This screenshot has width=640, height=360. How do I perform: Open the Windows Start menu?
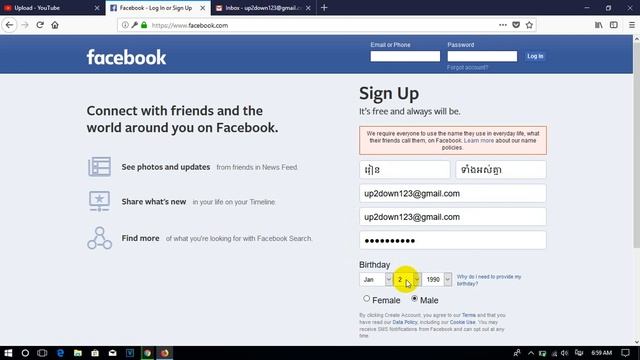(8, 353)
